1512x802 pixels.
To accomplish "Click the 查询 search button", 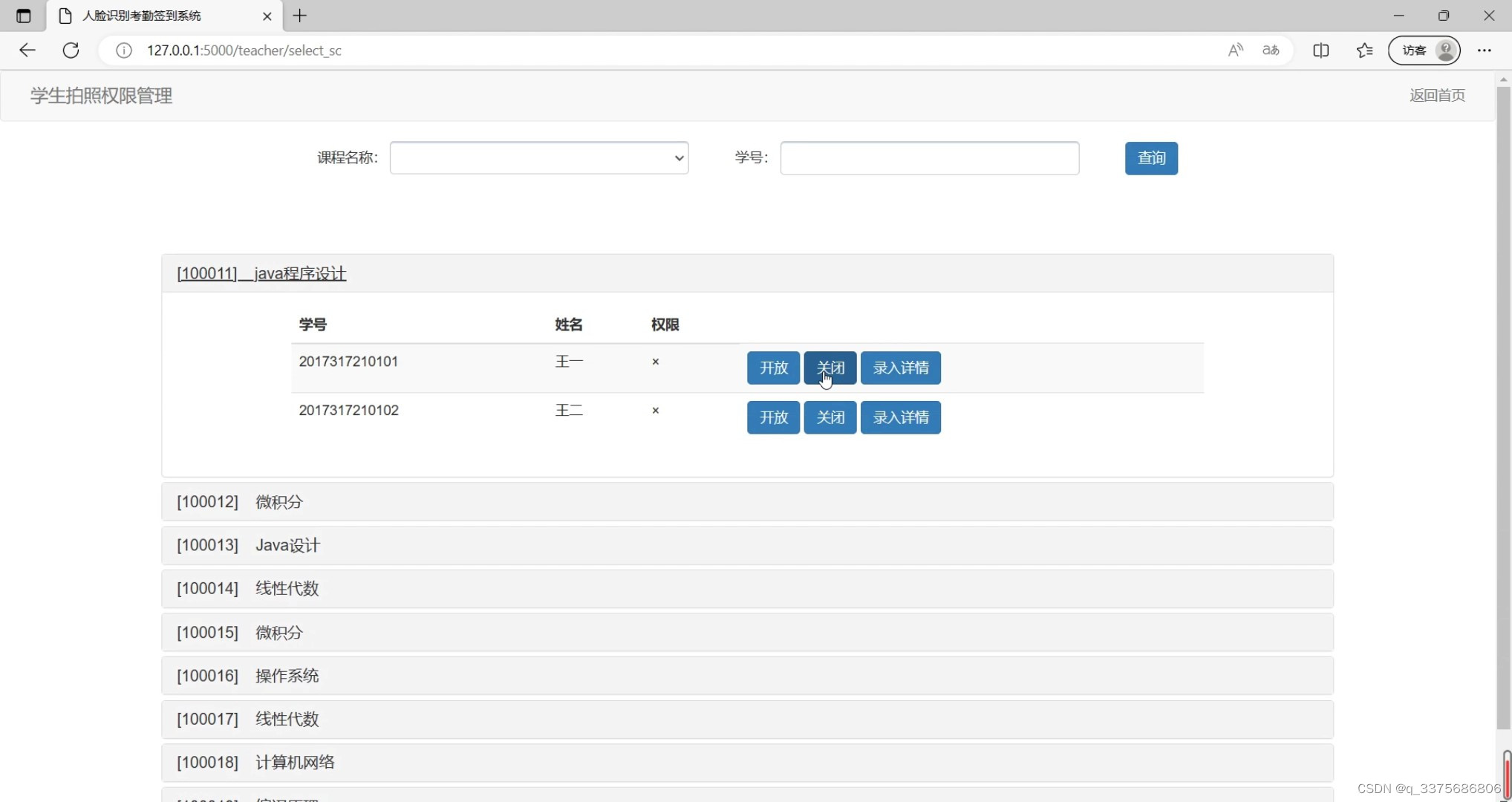I will 1150,157.
